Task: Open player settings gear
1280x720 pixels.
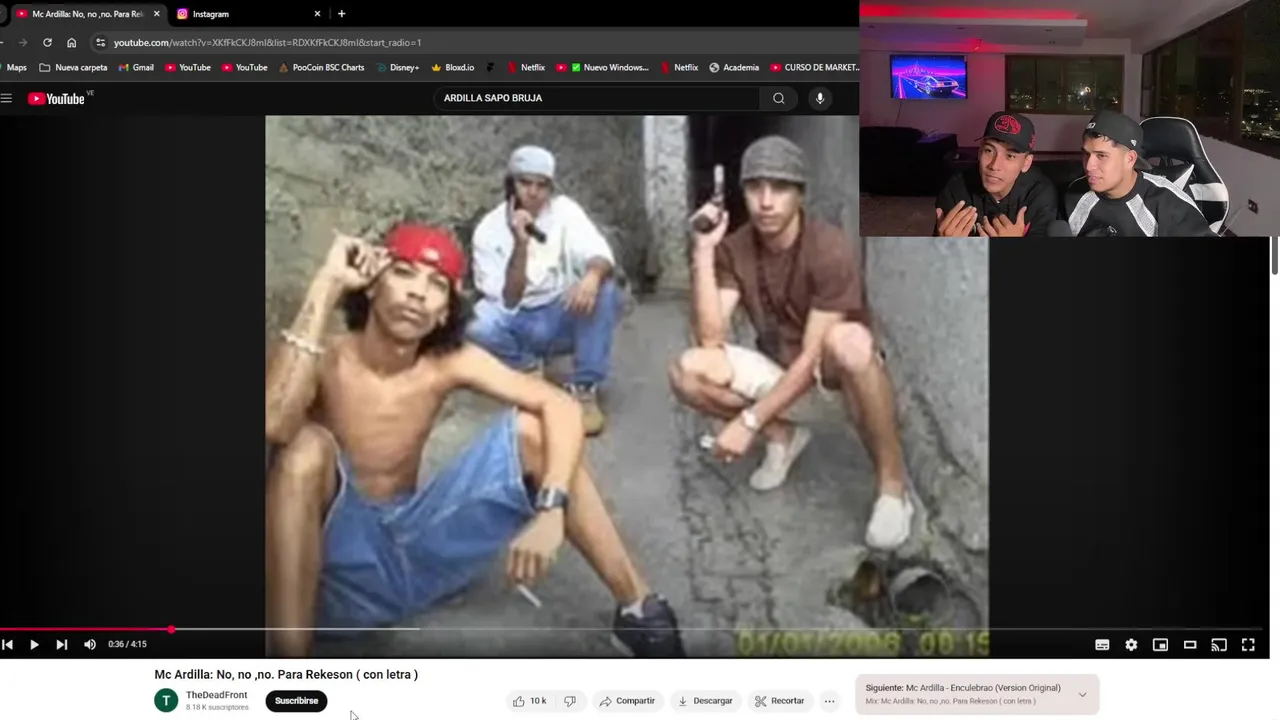Action: point(1131,645)
